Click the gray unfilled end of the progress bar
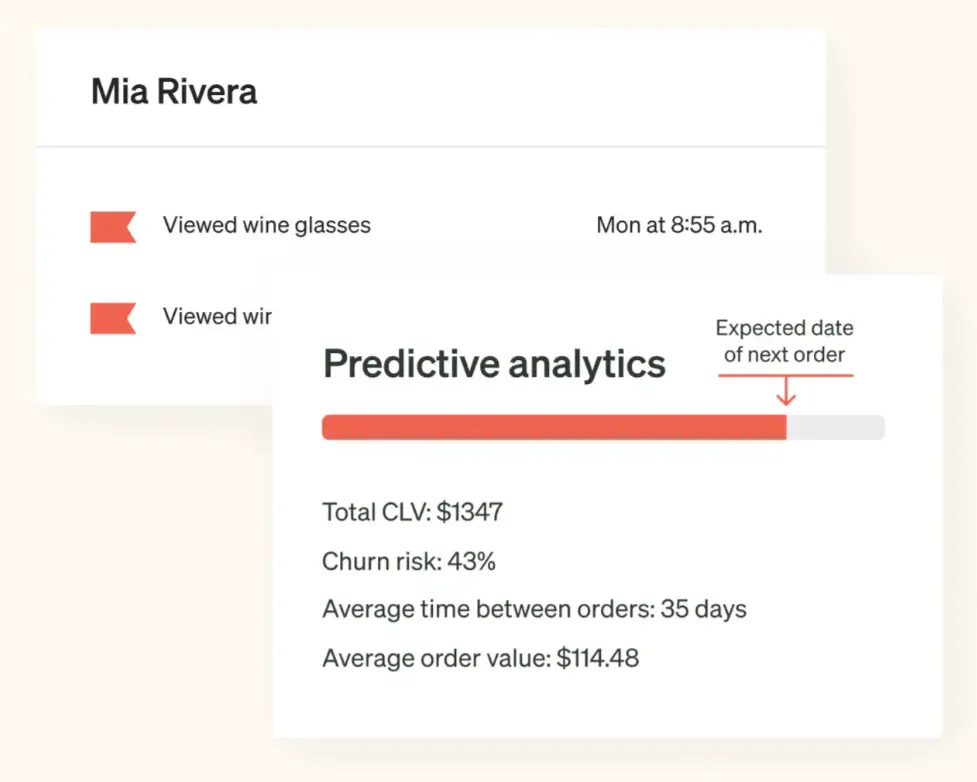Screen dimensions: 977x782 click(836, 428)
